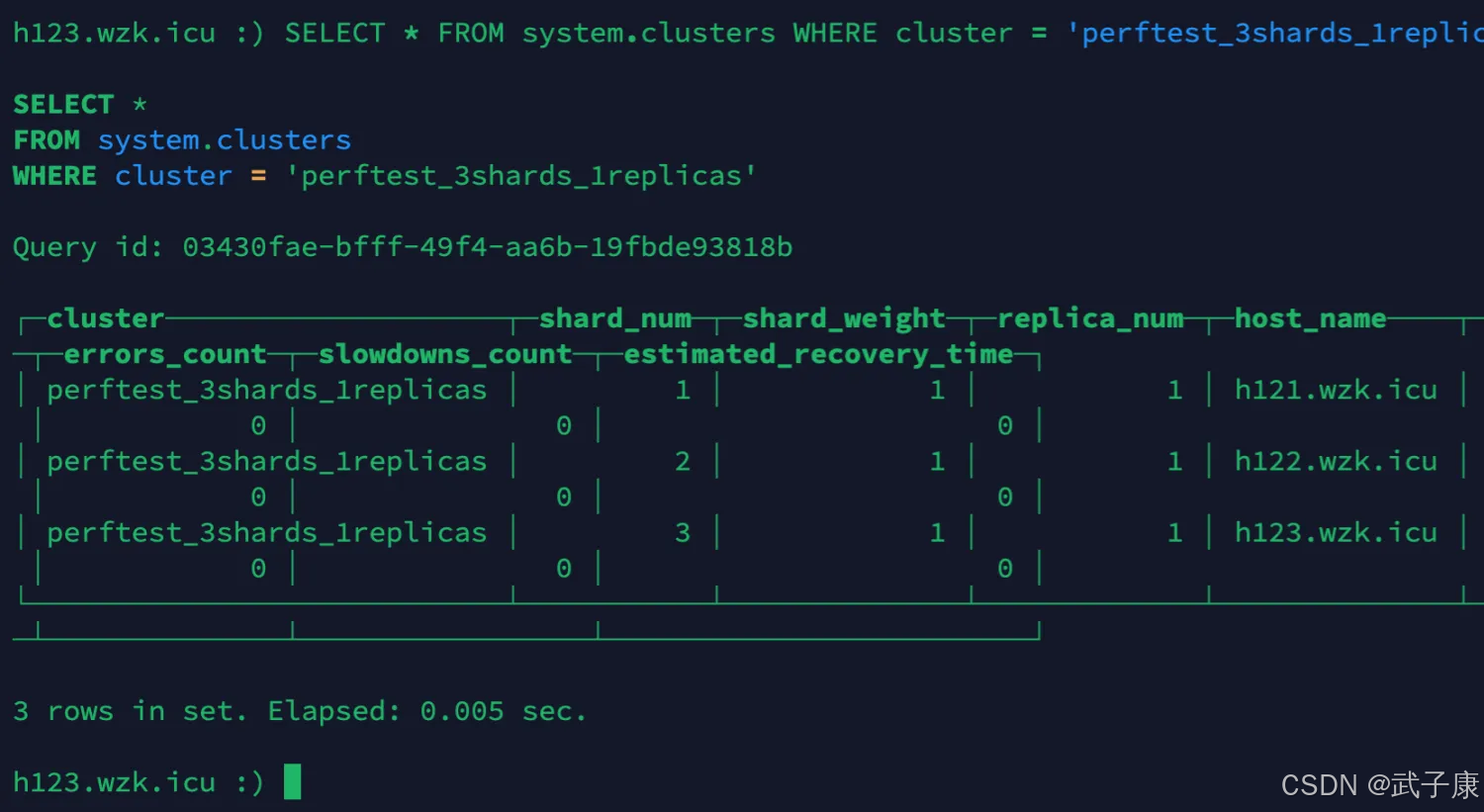This screenshot has width=1484, height=812.
Task: Select the h122.wzk.icu host name cell
Action: point(1336,462)
